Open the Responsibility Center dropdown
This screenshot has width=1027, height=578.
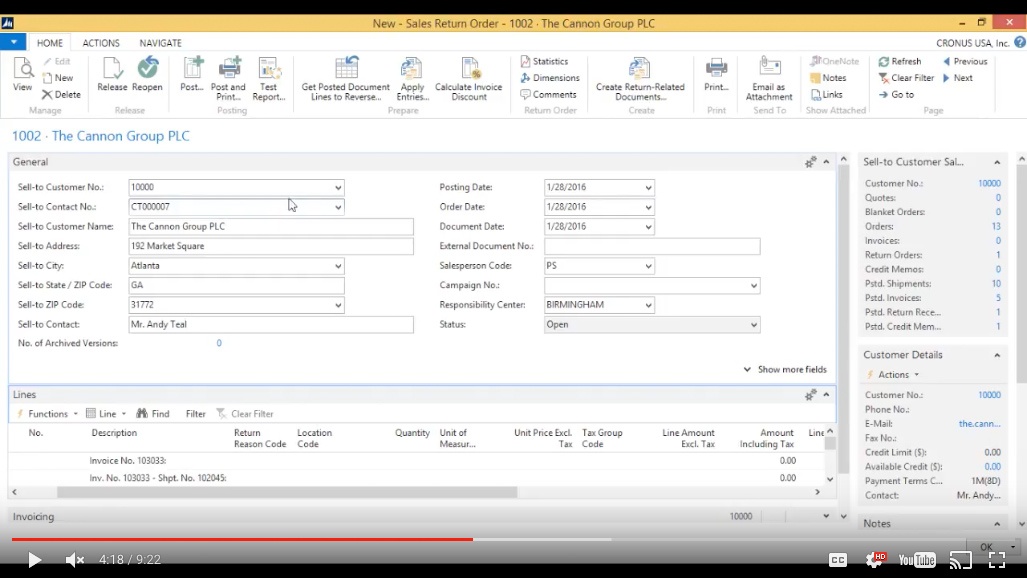(648, 305)
